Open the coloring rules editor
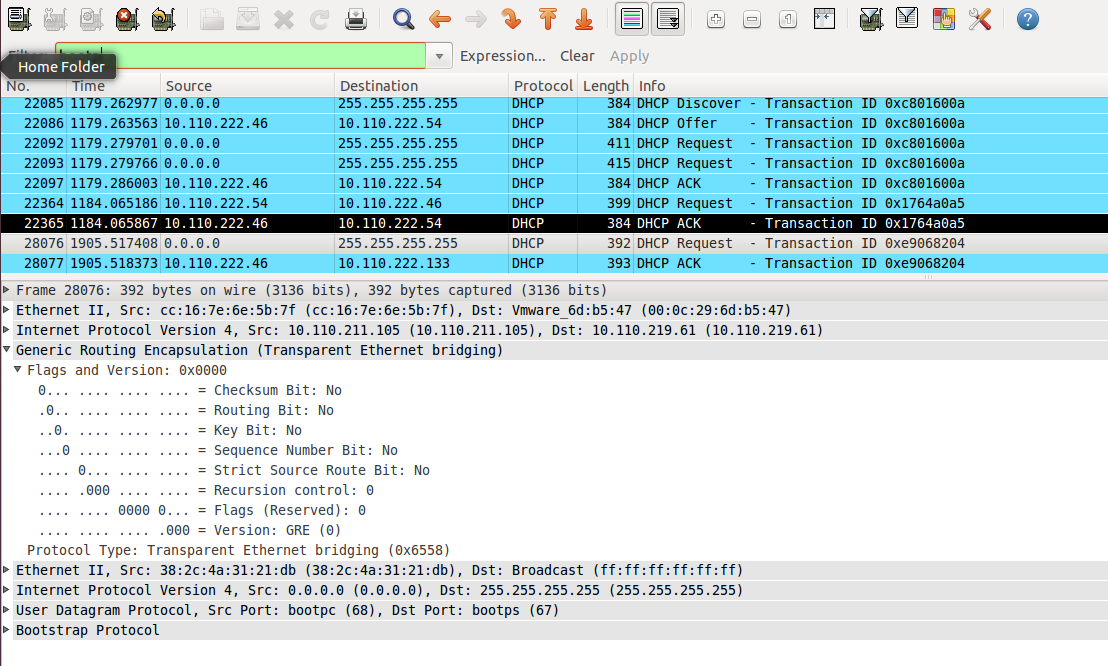The height and width of the screenshot is (666, 1108). tap(943, 19)
